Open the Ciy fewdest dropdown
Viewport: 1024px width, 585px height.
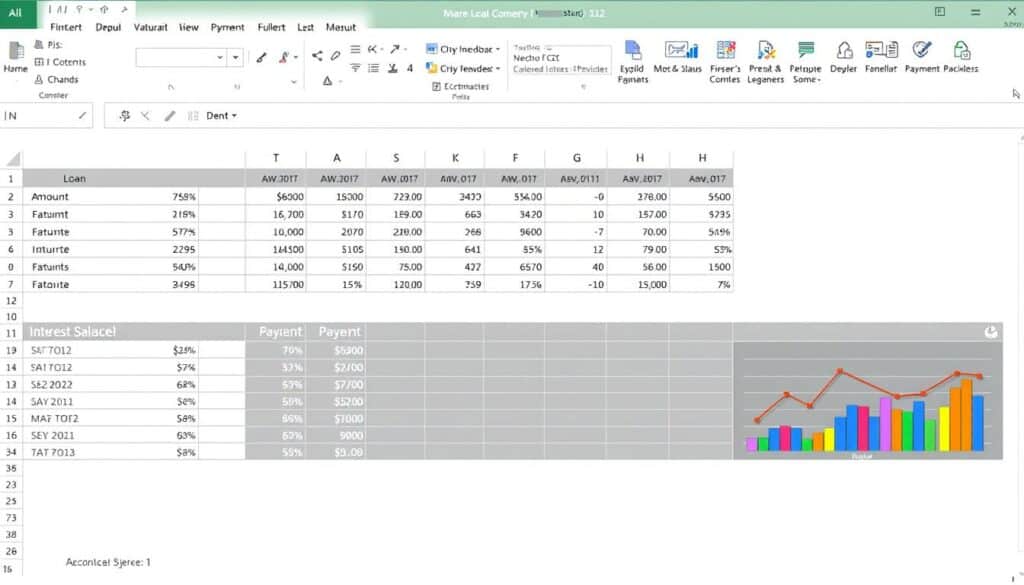pos(498,69)
